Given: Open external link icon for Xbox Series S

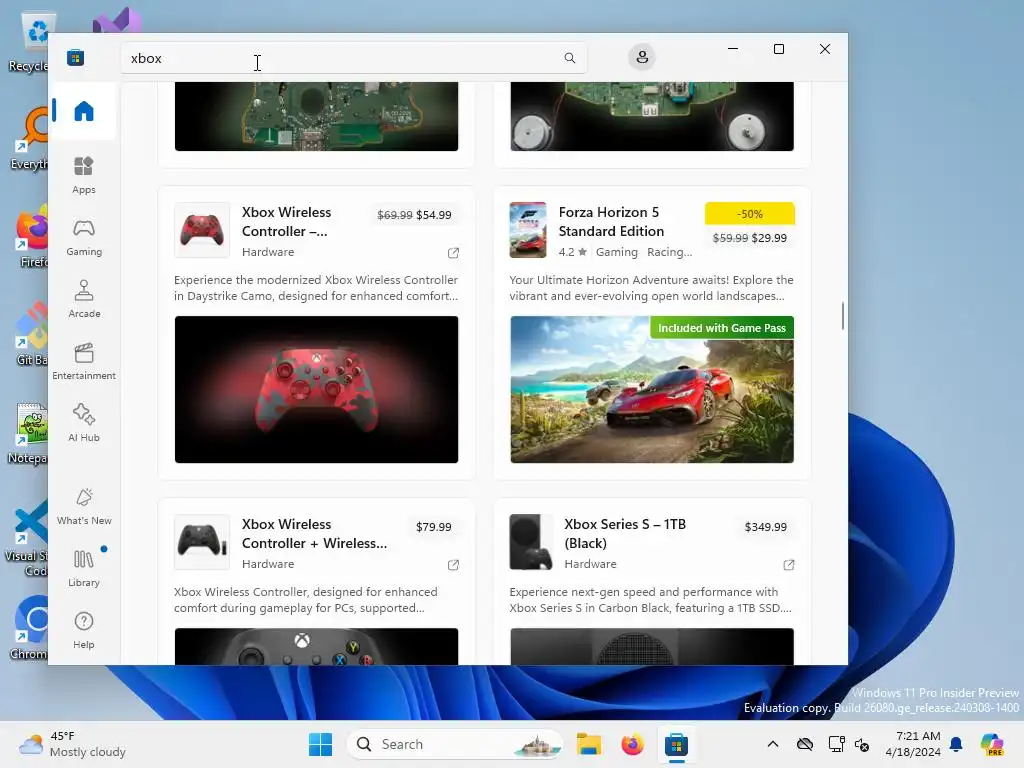Looking at the screenshot, I should [x=789, y=565].
